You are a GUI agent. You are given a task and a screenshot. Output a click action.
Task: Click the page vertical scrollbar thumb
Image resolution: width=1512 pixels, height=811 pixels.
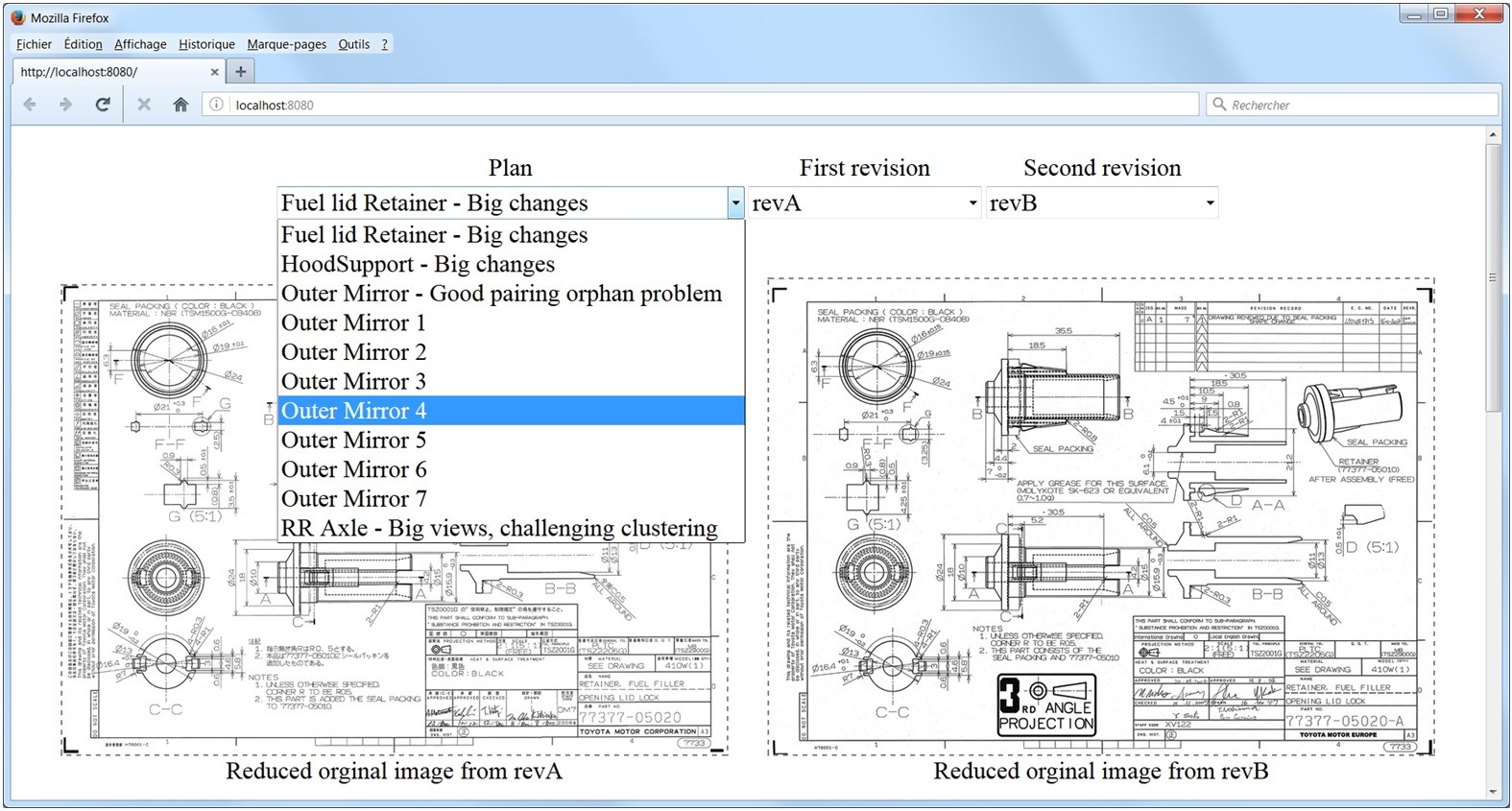pos(1492,278)
